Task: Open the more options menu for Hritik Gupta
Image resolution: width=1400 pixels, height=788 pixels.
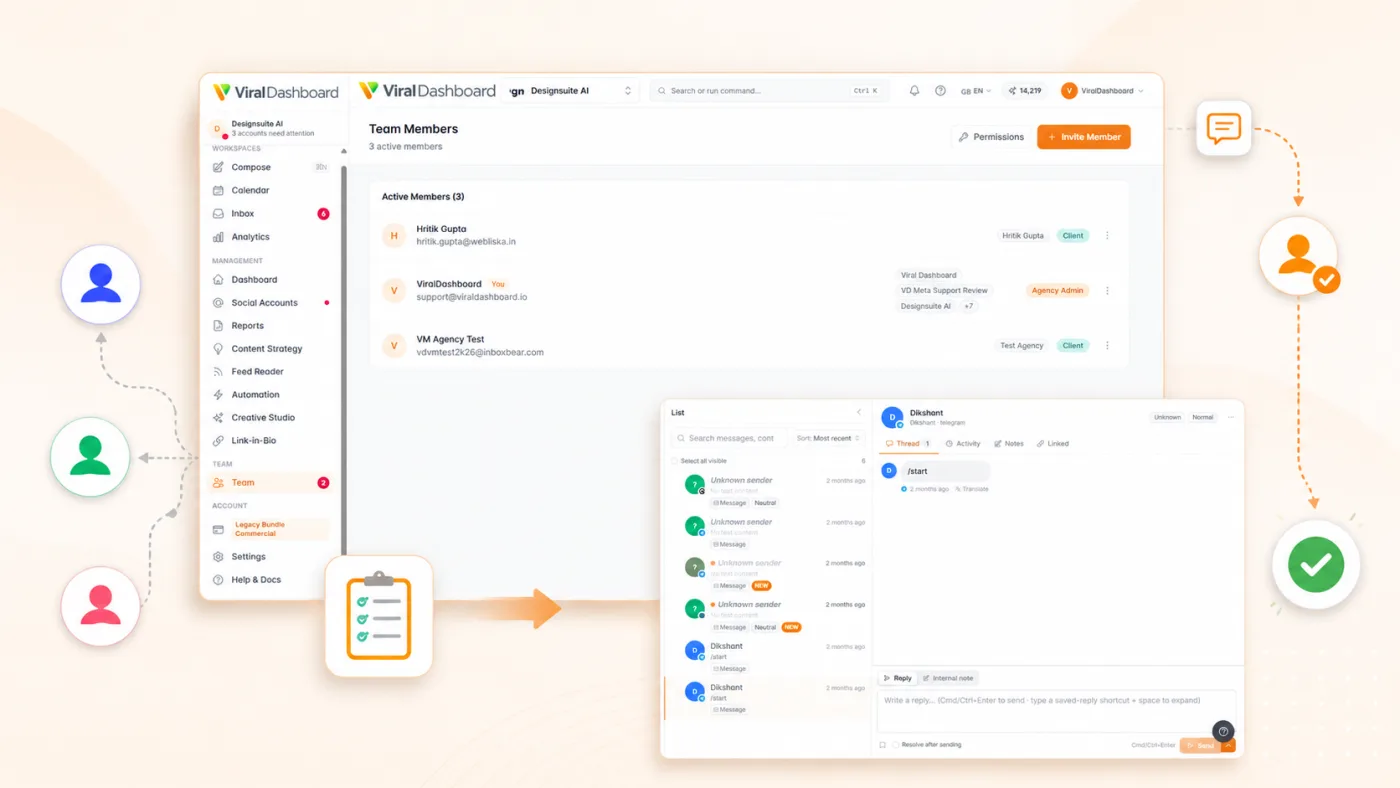Action: (x=1107, y=236)
